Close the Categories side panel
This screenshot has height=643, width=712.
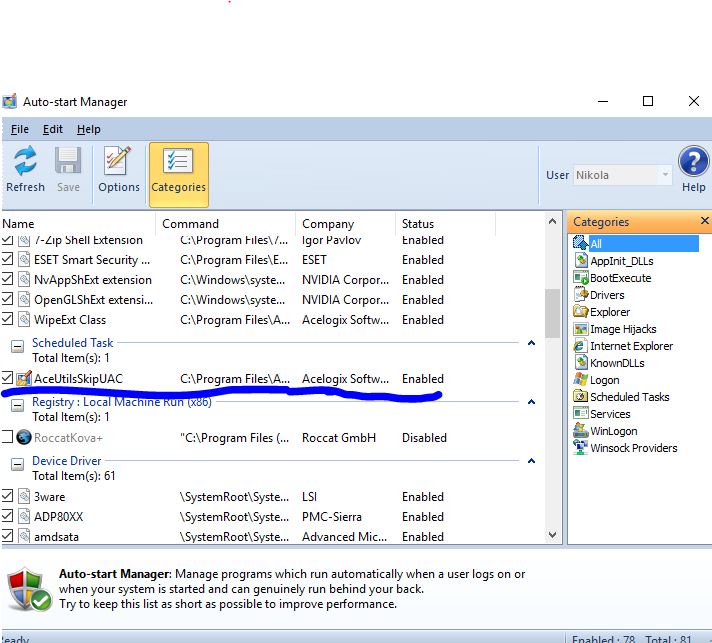pyautogui.click(x=704, y=221)
